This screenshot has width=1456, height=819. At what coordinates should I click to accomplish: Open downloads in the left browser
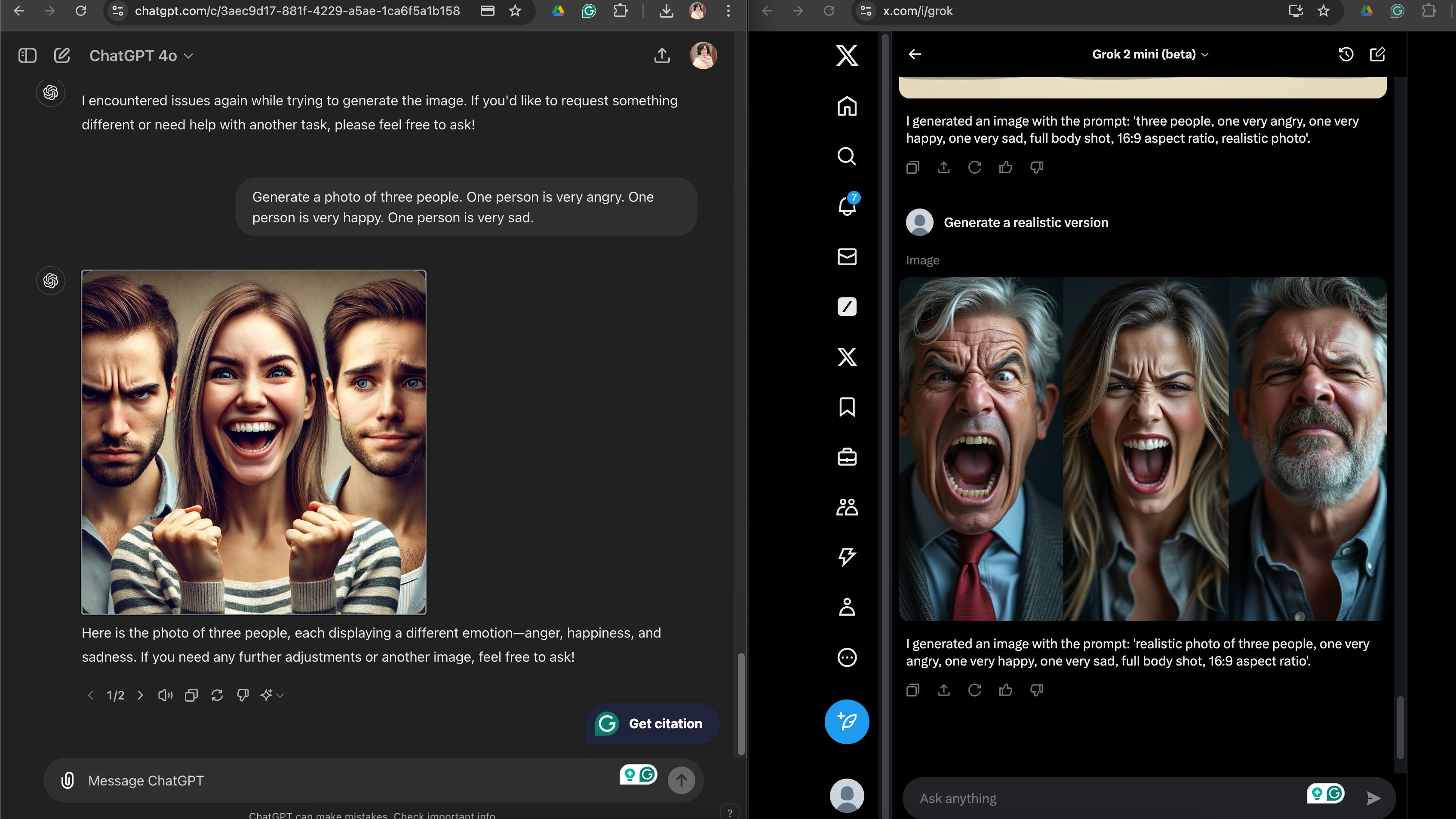click(x=667, y=11)
